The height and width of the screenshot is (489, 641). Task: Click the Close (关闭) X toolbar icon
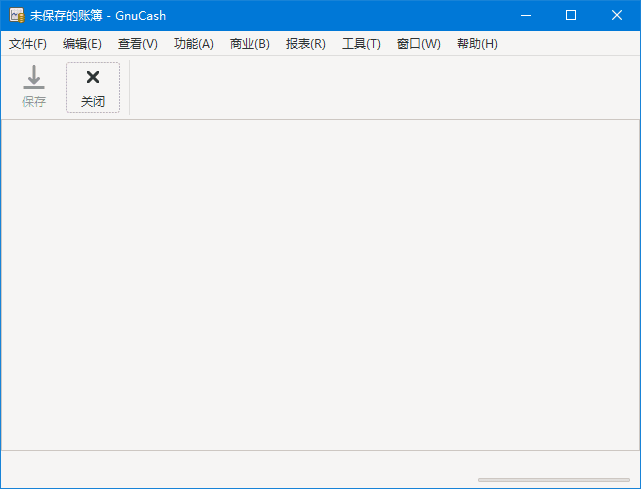93,77
